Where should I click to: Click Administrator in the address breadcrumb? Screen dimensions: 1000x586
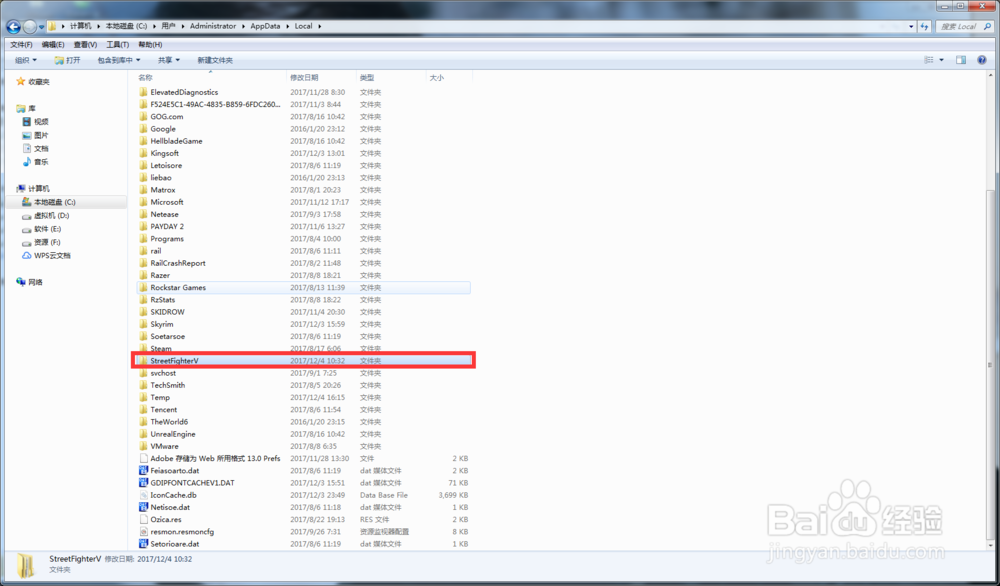(x=213, y=26)
